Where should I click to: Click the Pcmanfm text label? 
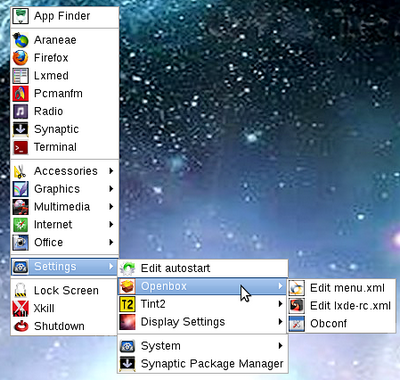click(x=58, y=93)
